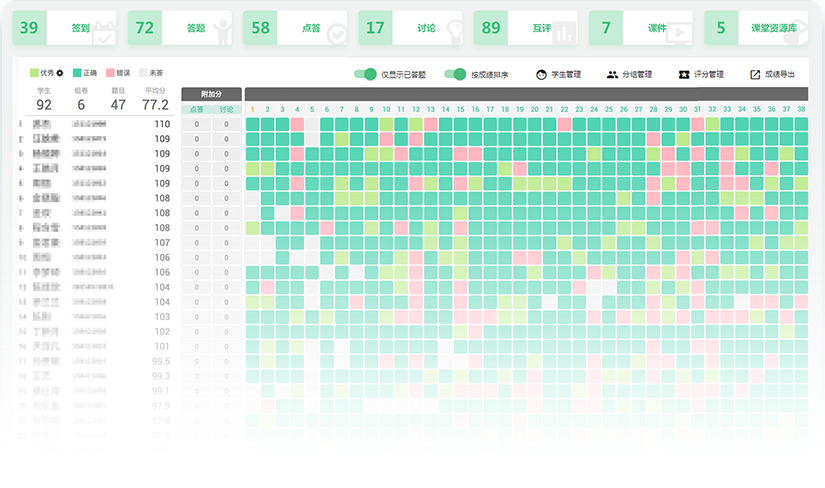This screenshot has height=488, width=825.
Task: Click the green 正确 legend swatch
Action: 78,73
